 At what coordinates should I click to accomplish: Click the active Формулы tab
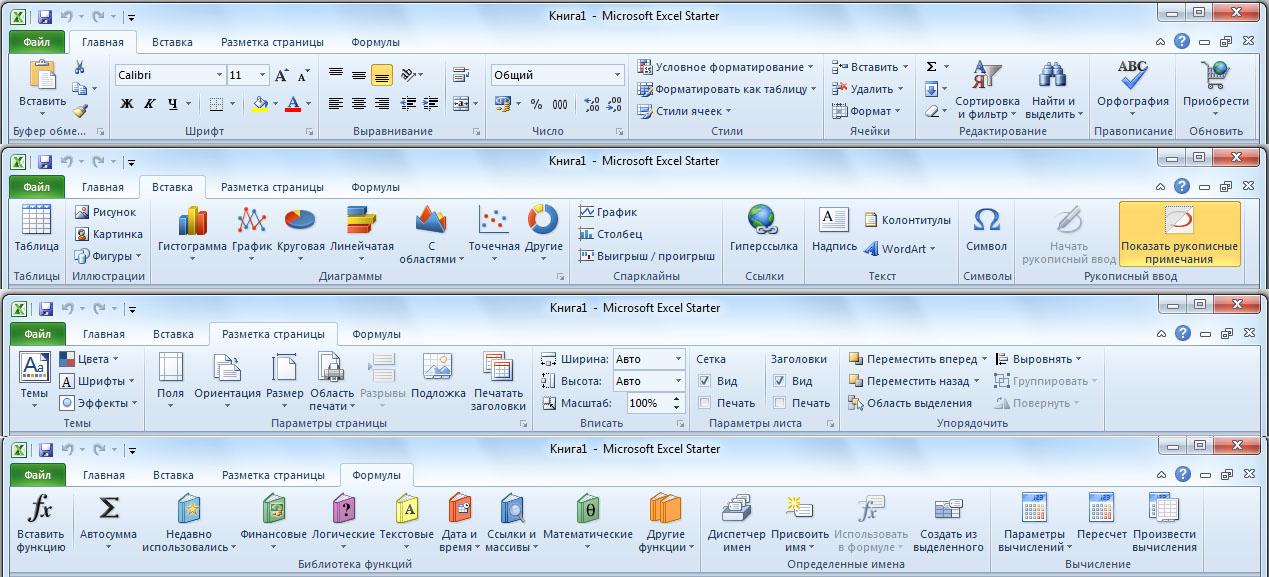376,475
